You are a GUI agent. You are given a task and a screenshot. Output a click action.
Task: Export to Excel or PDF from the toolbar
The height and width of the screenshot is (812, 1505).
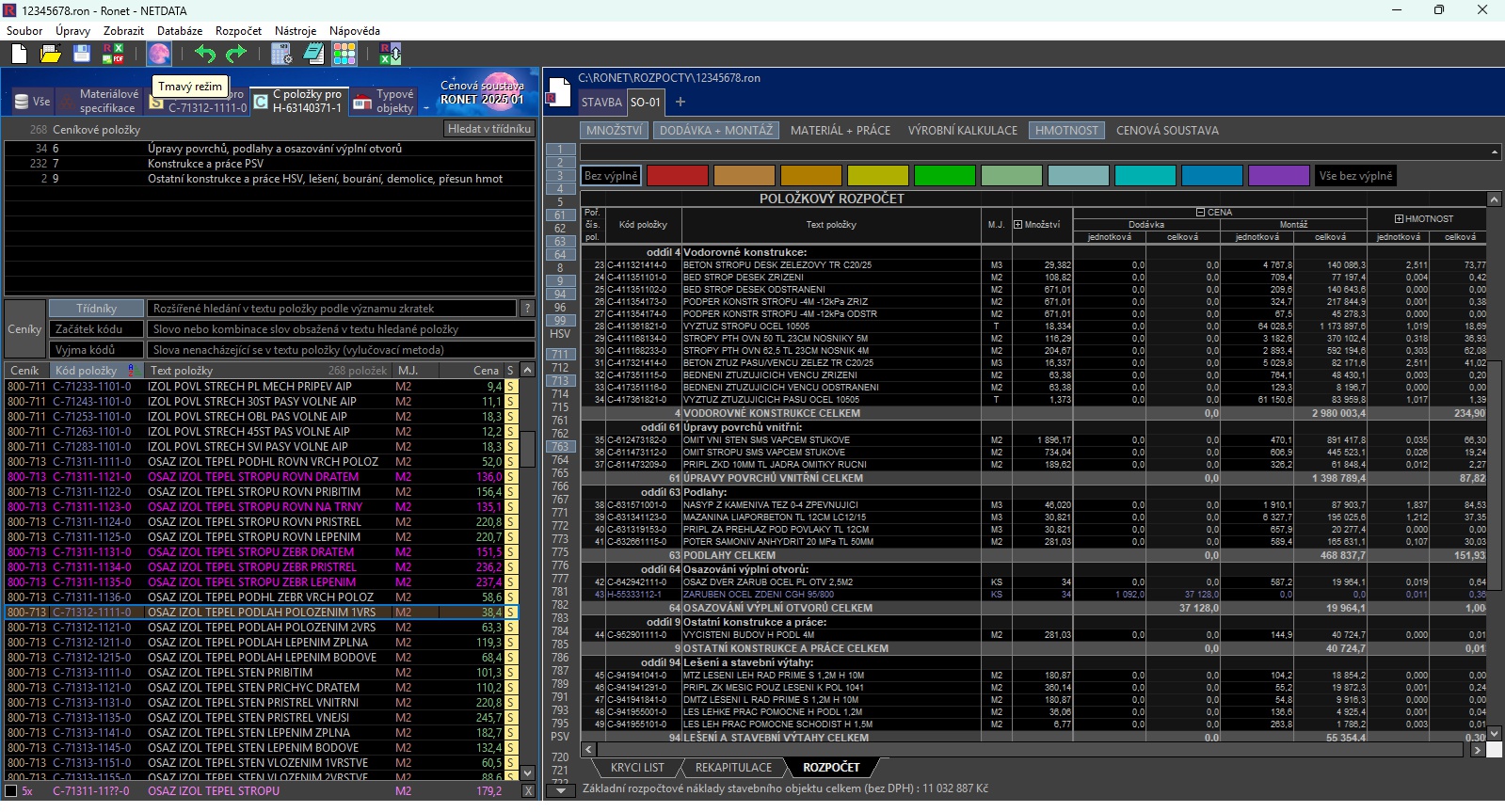[x=113, y=54]
